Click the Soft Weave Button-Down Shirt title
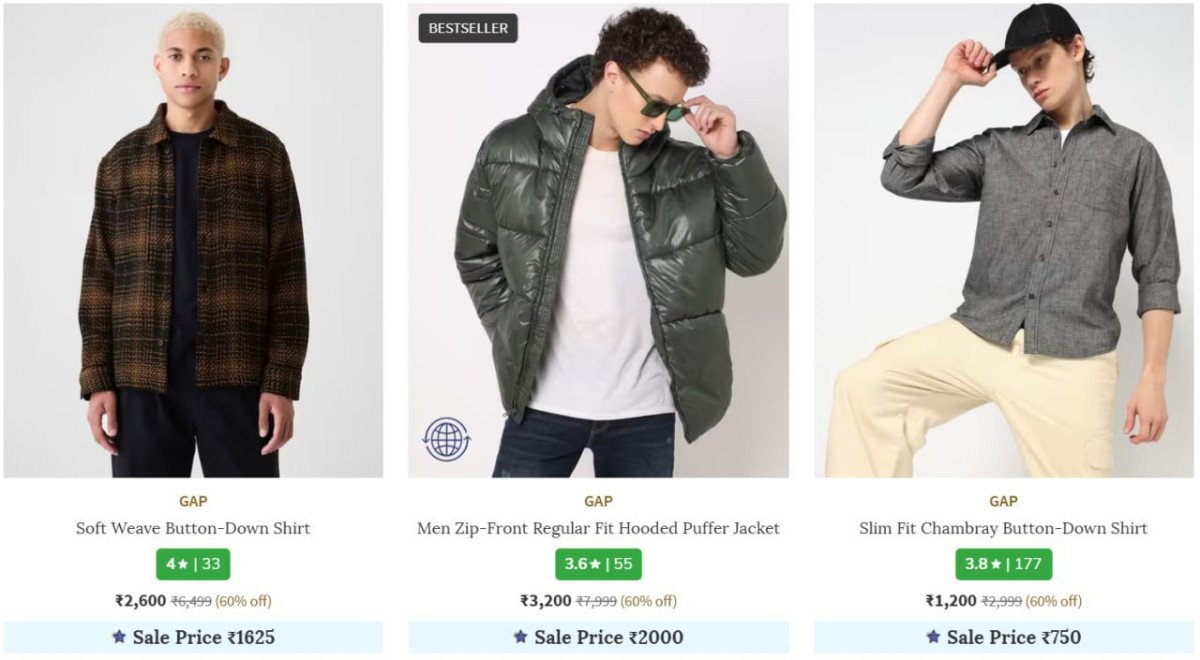Screen dimensions: 1200x660 [x=193, y=528]
